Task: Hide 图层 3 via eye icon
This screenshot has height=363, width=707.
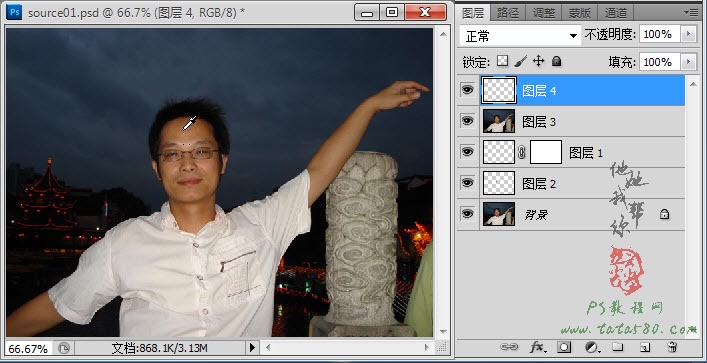Action: pyautogui.click(x=468, y=120)
